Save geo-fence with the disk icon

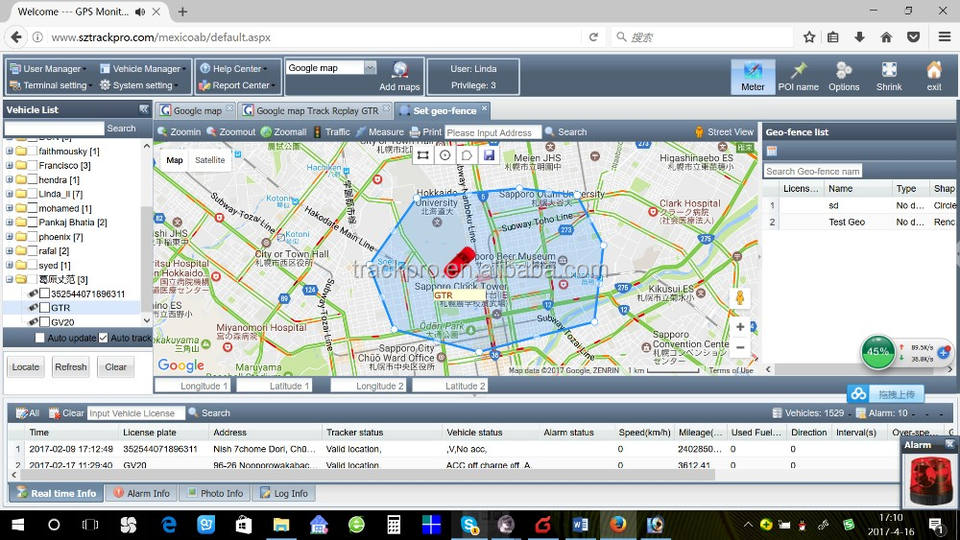(489, 155)
